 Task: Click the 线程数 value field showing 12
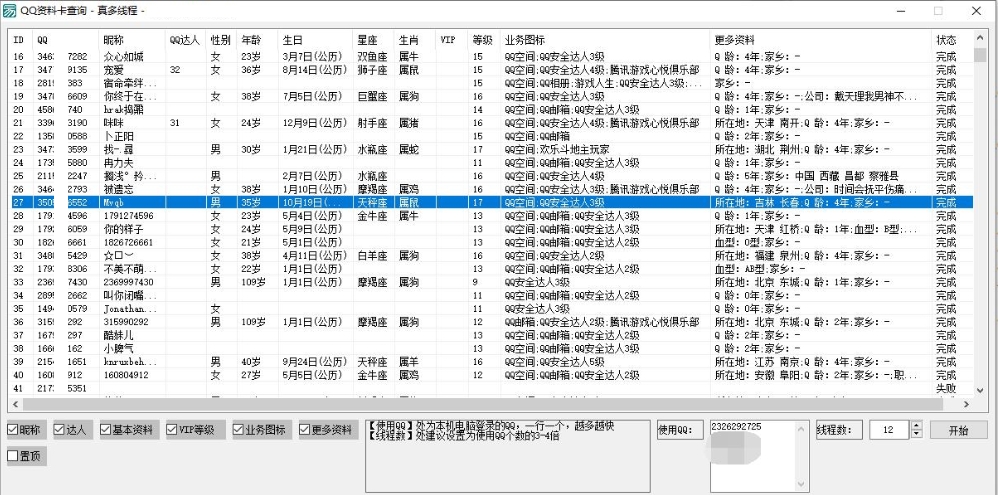(x=890, y=430)
